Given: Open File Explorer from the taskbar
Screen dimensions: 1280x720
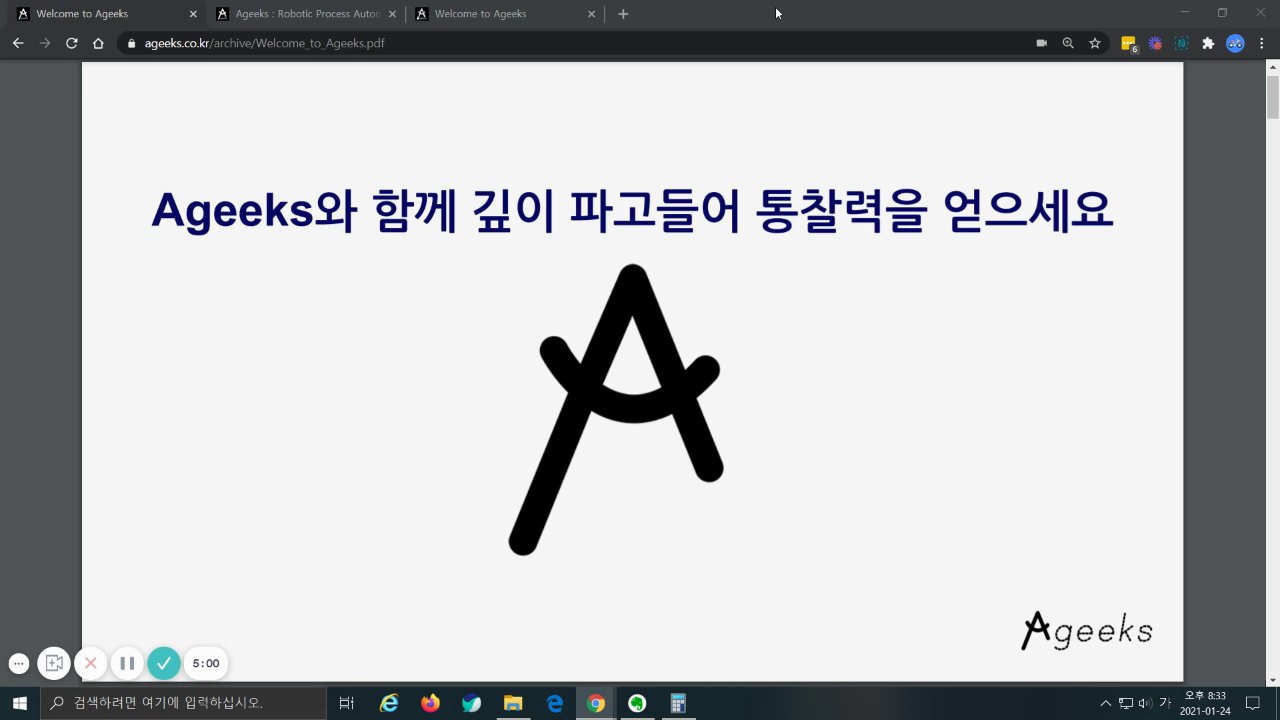Looking at the screenshot, I should (513, 703).
